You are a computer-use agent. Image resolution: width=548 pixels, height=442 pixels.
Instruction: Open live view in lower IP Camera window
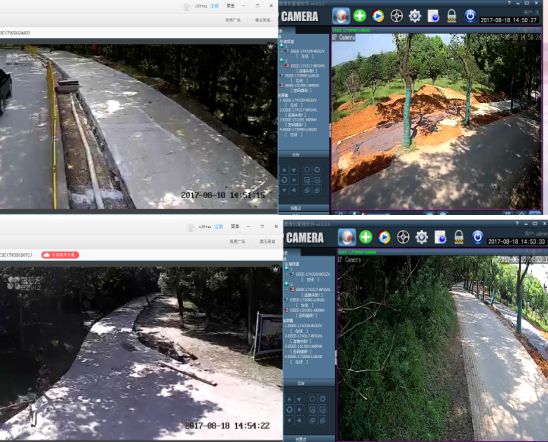(347, 237)
